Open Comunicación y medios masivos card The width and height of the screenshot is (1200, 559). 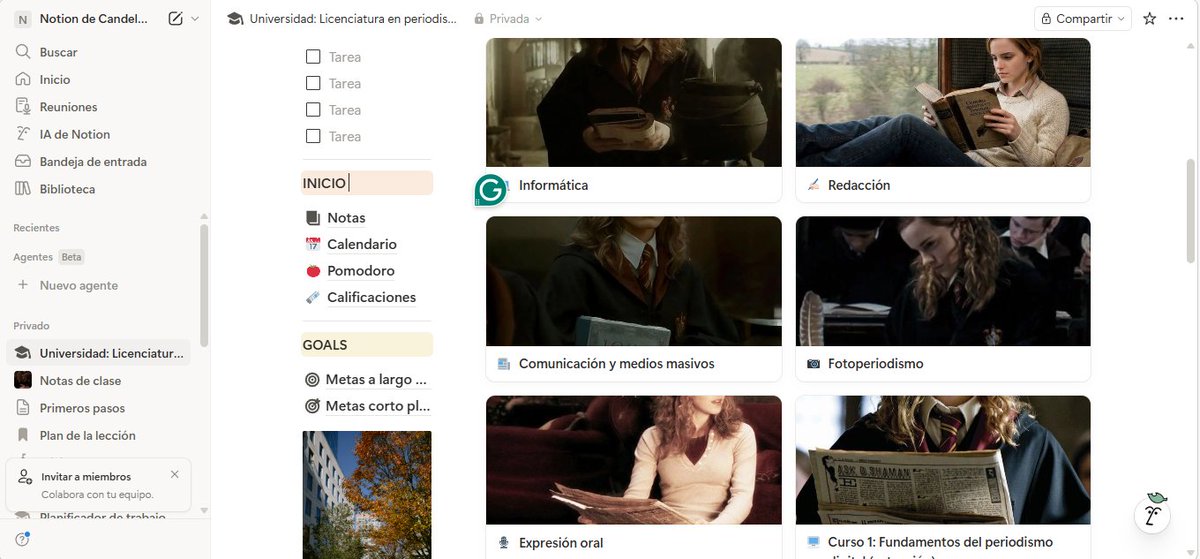click(x=634, y=299)
